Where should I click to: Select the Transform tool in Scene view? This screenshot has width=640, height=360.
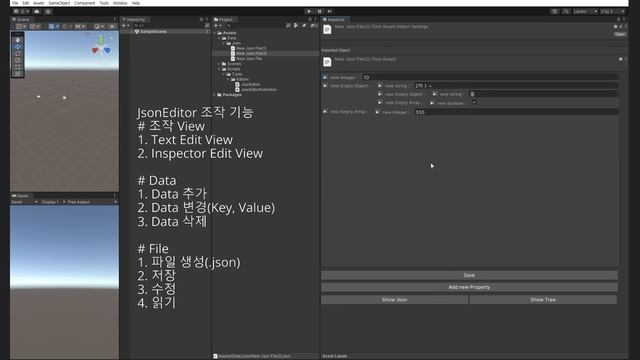[18, 74]
